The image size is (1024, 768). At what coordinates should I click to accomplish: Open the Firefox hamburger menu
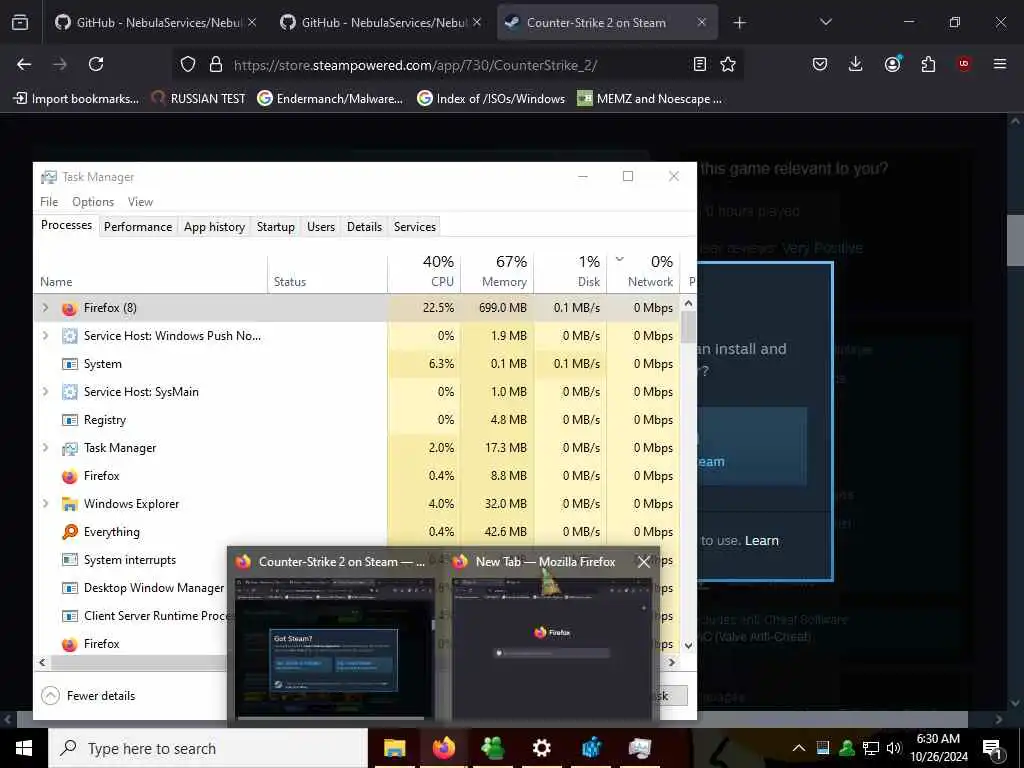[1000, 64]
